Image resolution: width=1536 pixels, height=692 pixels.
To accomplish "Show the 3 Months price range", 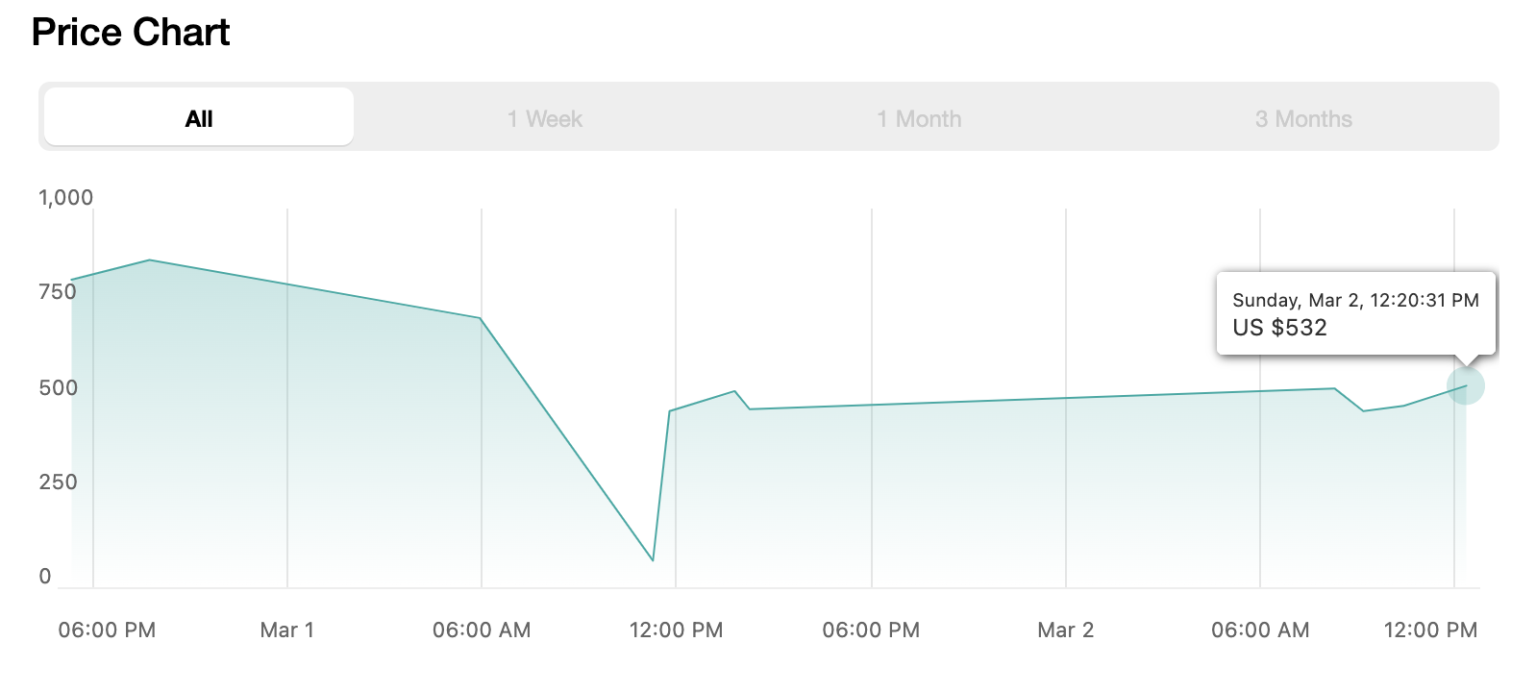I will (x=1303, y=118).
